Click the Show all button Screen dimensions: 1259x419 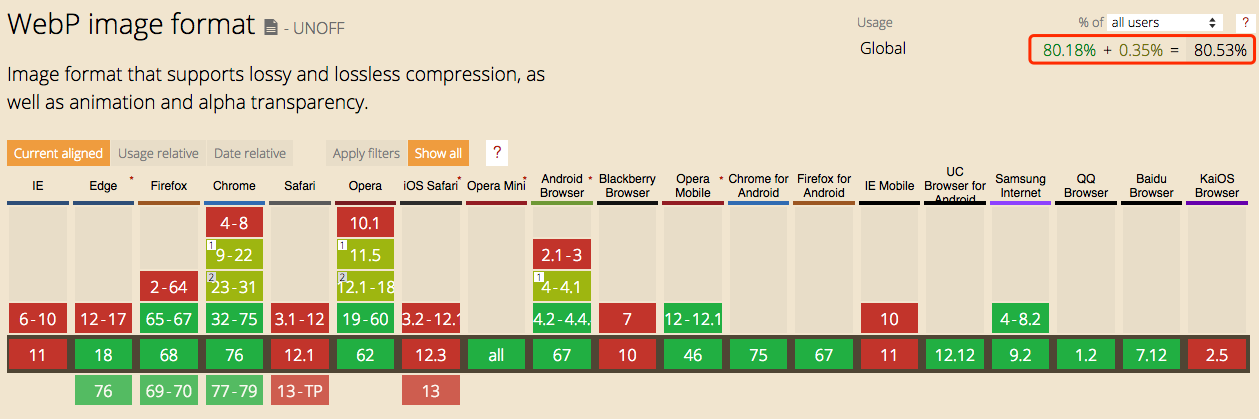tap(438, 153)
